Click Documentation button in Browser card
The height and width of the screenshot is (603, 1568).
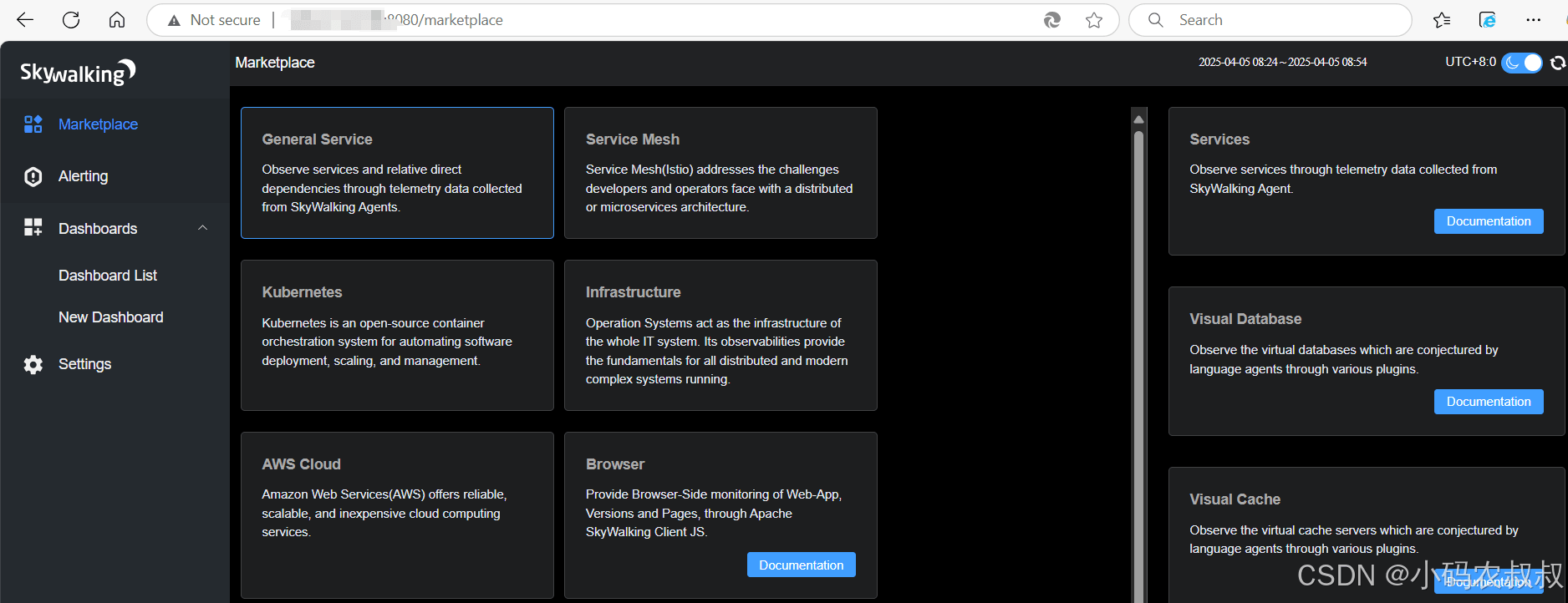(801, 565)
